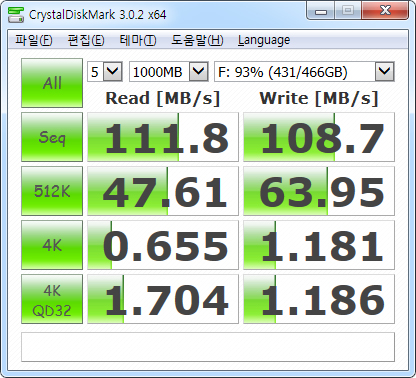Viewport: 416px width, 378px height.
Task: Click the Write [MB/s] column header
Action: (319, 98)
